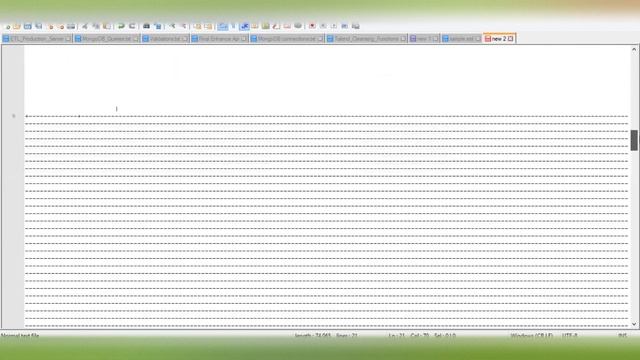The height and width of the screenshot is (360, 640).
Task: Close the new 1 tab
Action: [435, 39]
